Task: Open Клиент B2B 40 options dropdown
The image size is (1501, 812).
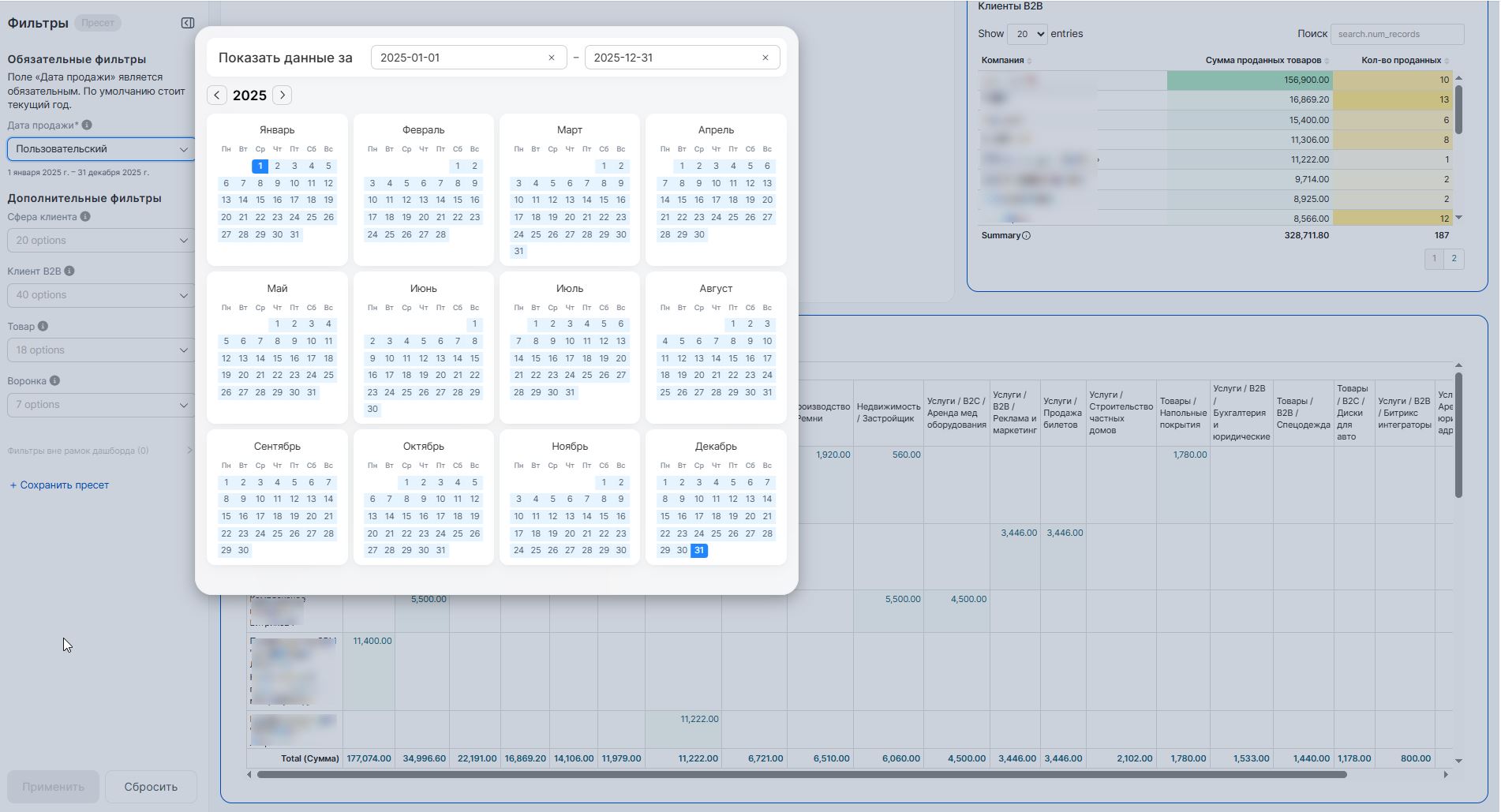Action: (101, 295)
